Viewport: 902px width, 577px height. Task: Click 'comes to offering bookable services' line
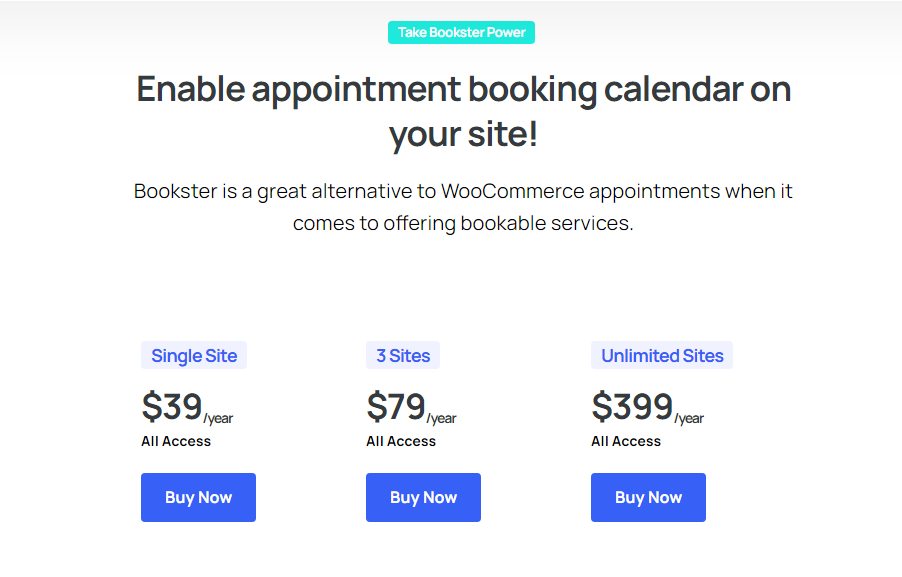(x=463, y=223)
